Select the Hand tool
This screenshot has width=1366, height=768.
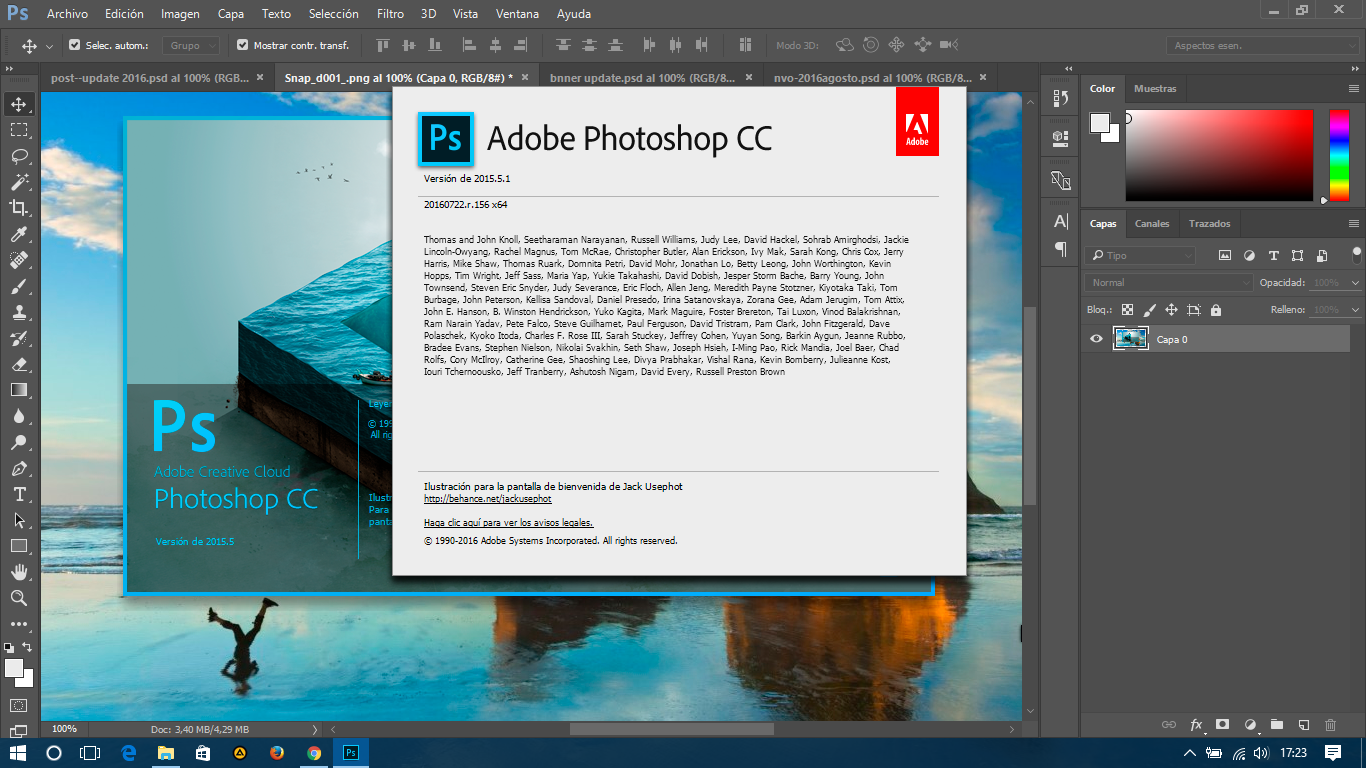[19, 572]
